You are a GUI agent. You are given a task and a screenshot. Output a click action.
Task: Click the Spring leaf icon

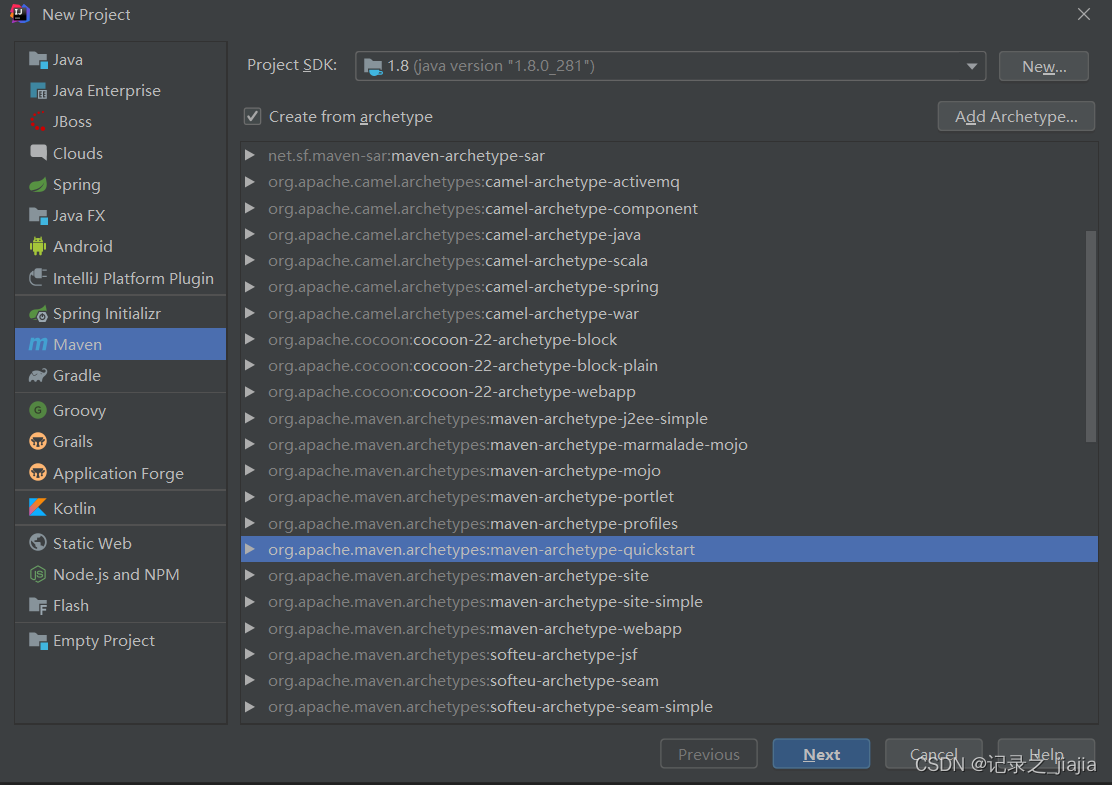click(38, 184)
